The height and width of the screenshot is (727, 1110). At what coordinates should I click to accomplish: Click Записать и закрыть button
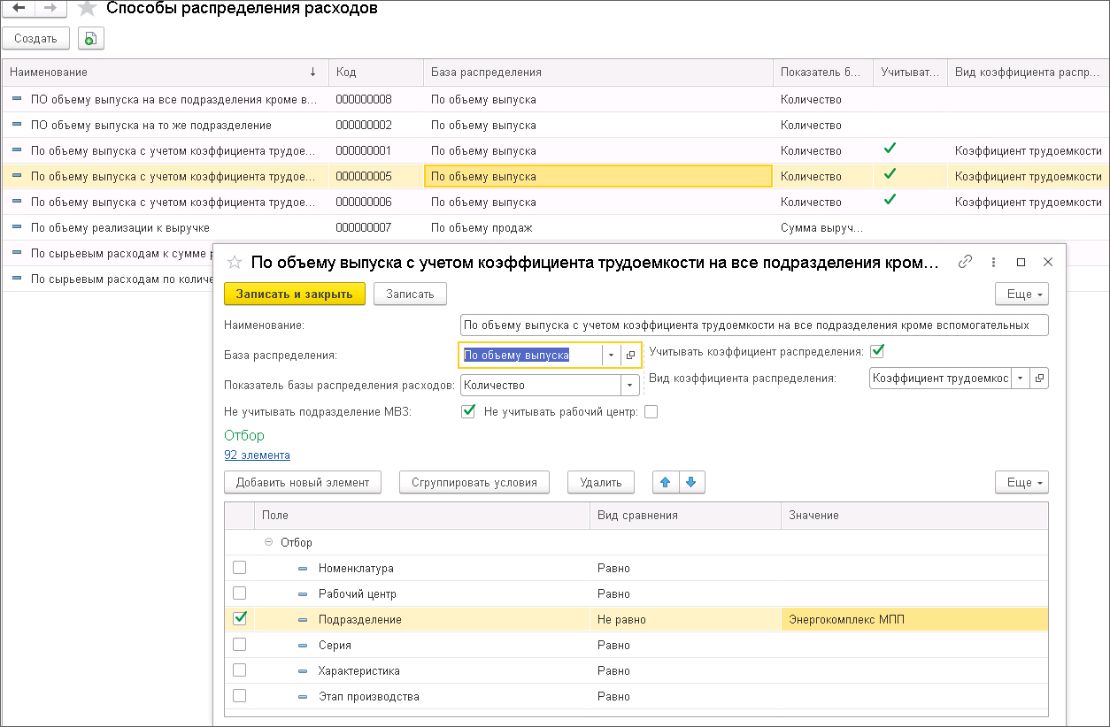pos(294,294)
